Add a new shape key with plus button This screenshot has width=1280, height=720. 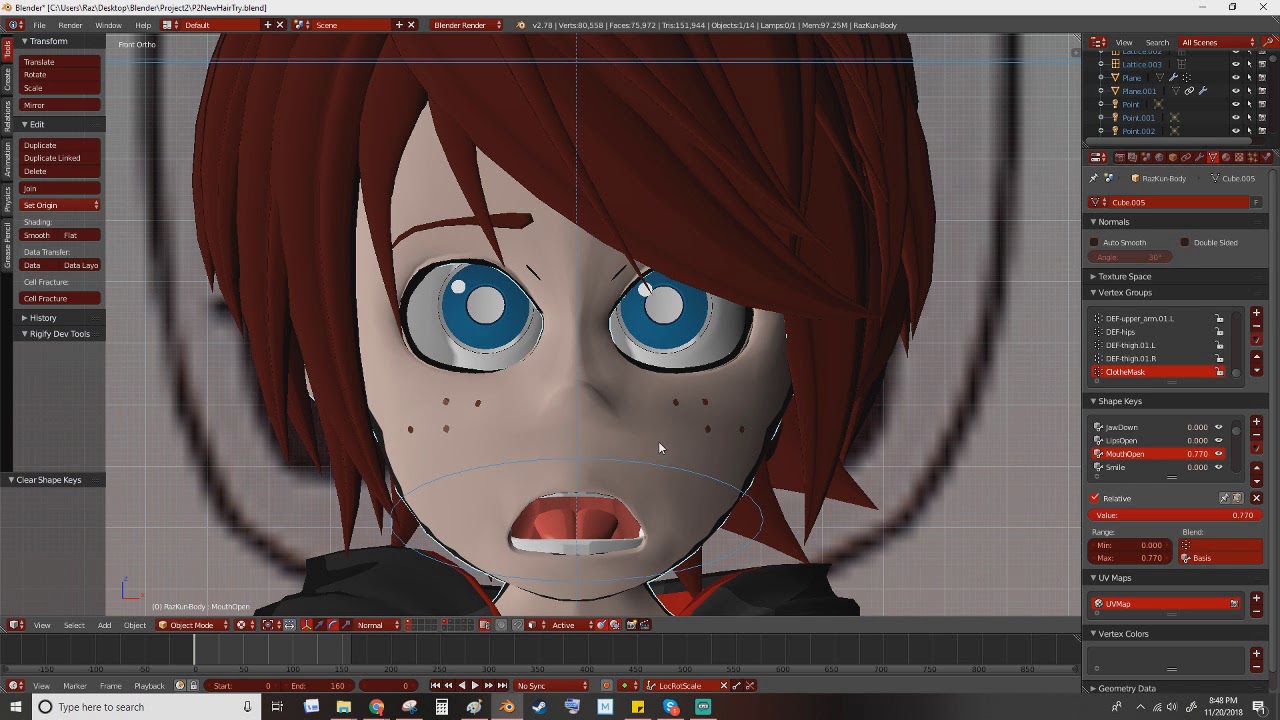click(x=1257, y=422)
